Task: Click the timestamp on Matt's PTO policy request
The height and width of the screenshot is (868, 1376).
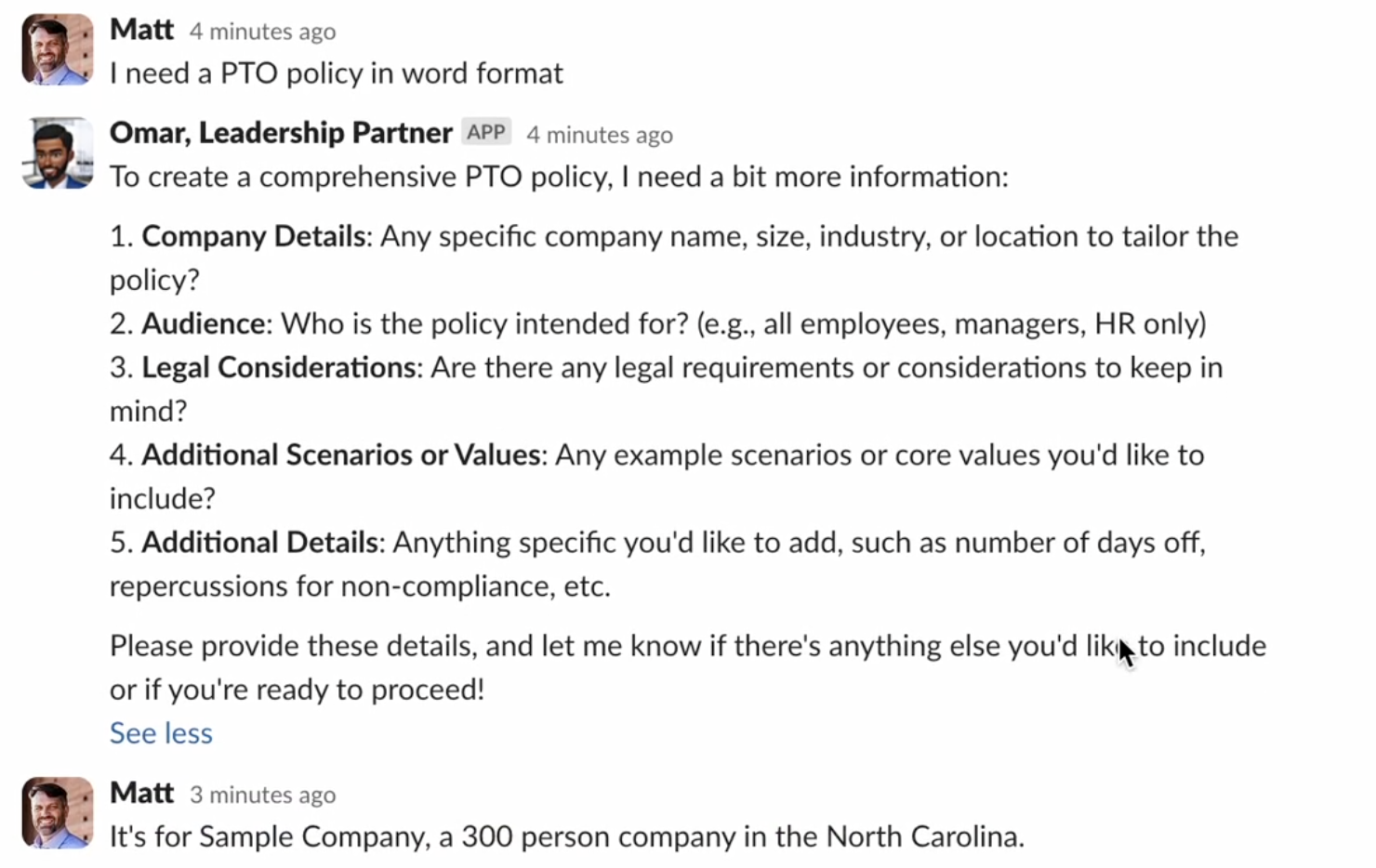Action: tap(262, 32)
